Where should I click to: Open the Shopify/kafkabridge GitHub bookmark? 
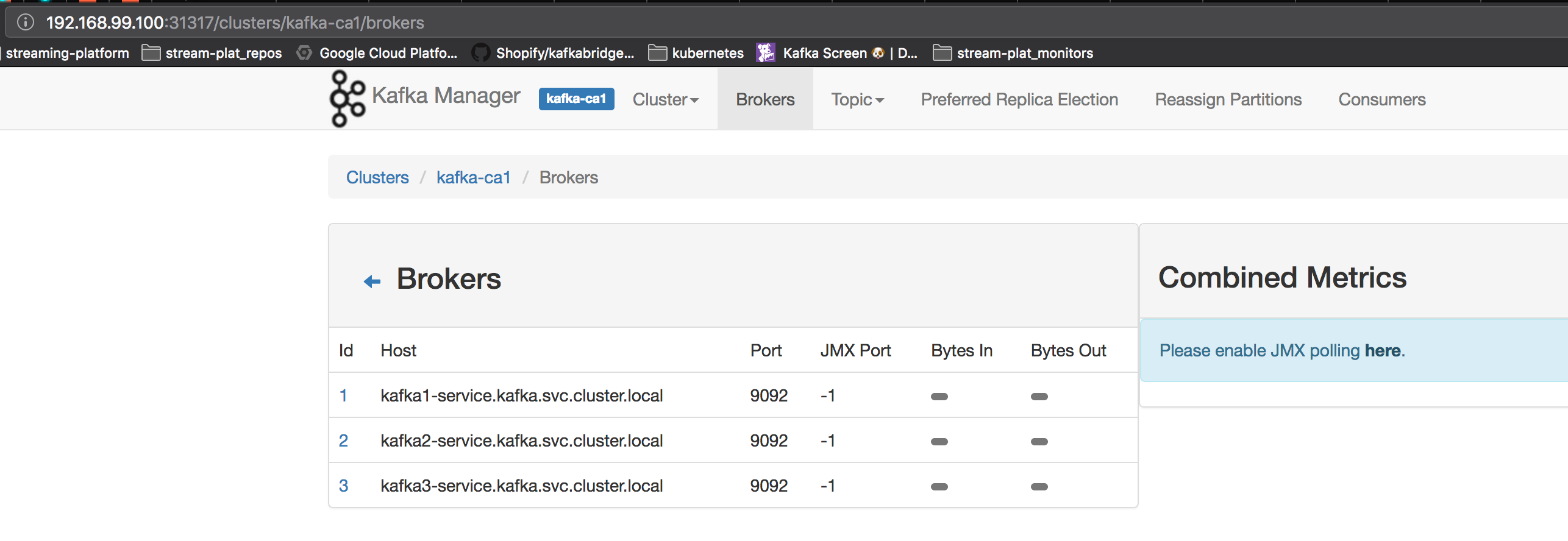[554, 53]
